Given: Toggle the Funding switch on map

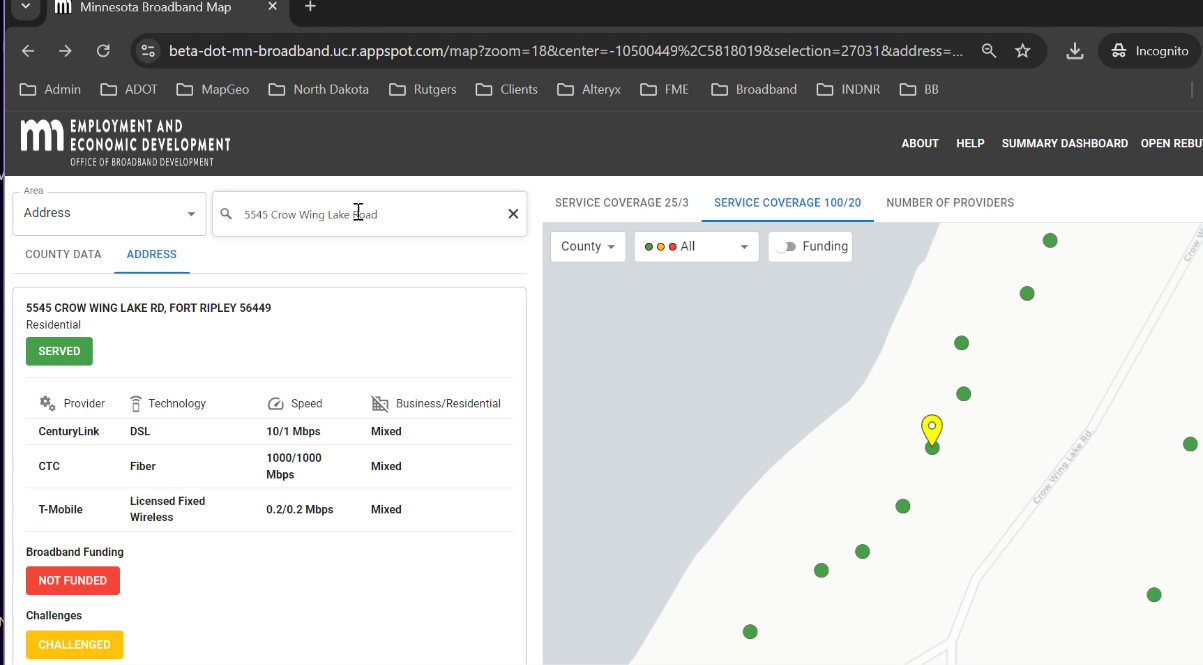Looking at the screenshot, I should (787, 246).
